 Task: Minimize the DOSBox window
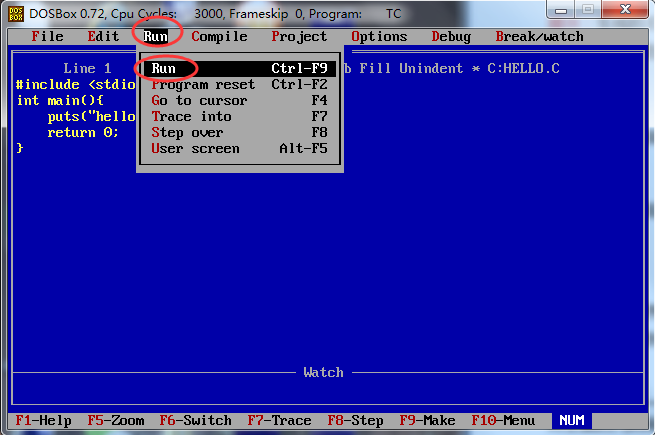(x=561, y=10)
